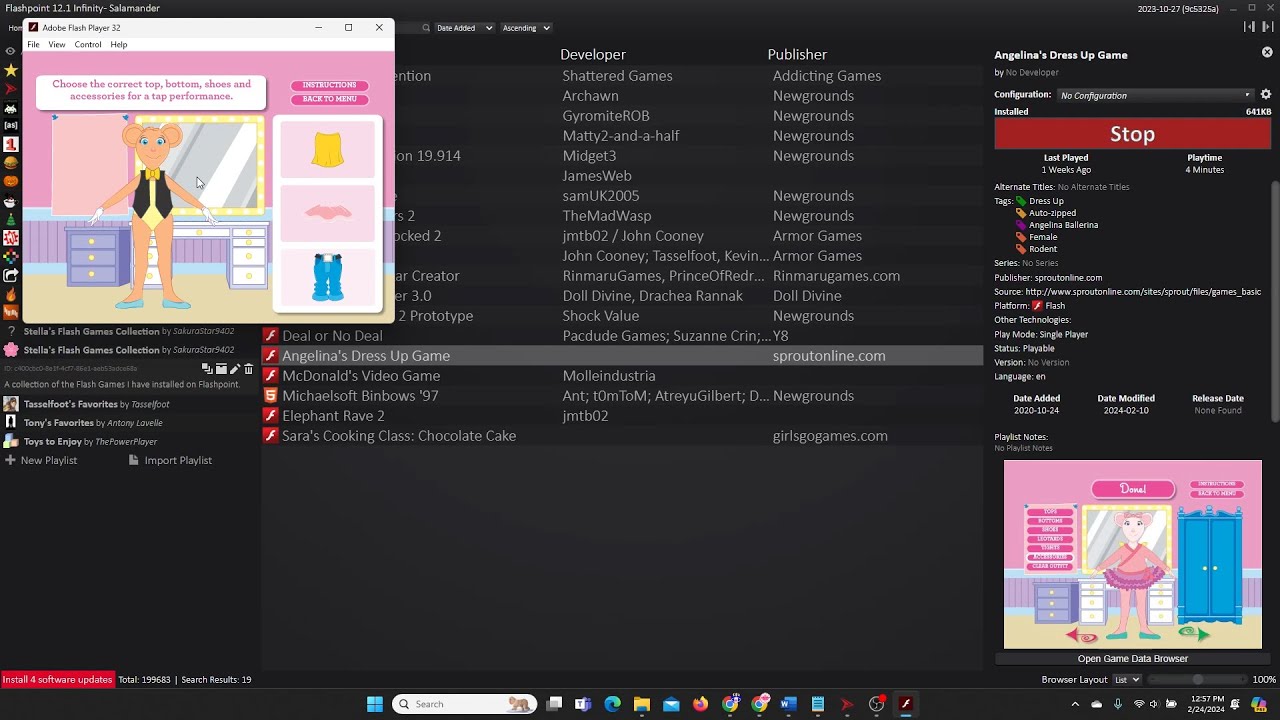Open Tony's Favorites playlist
Screen dimensions: 1280x720
(x=130, y=423)
